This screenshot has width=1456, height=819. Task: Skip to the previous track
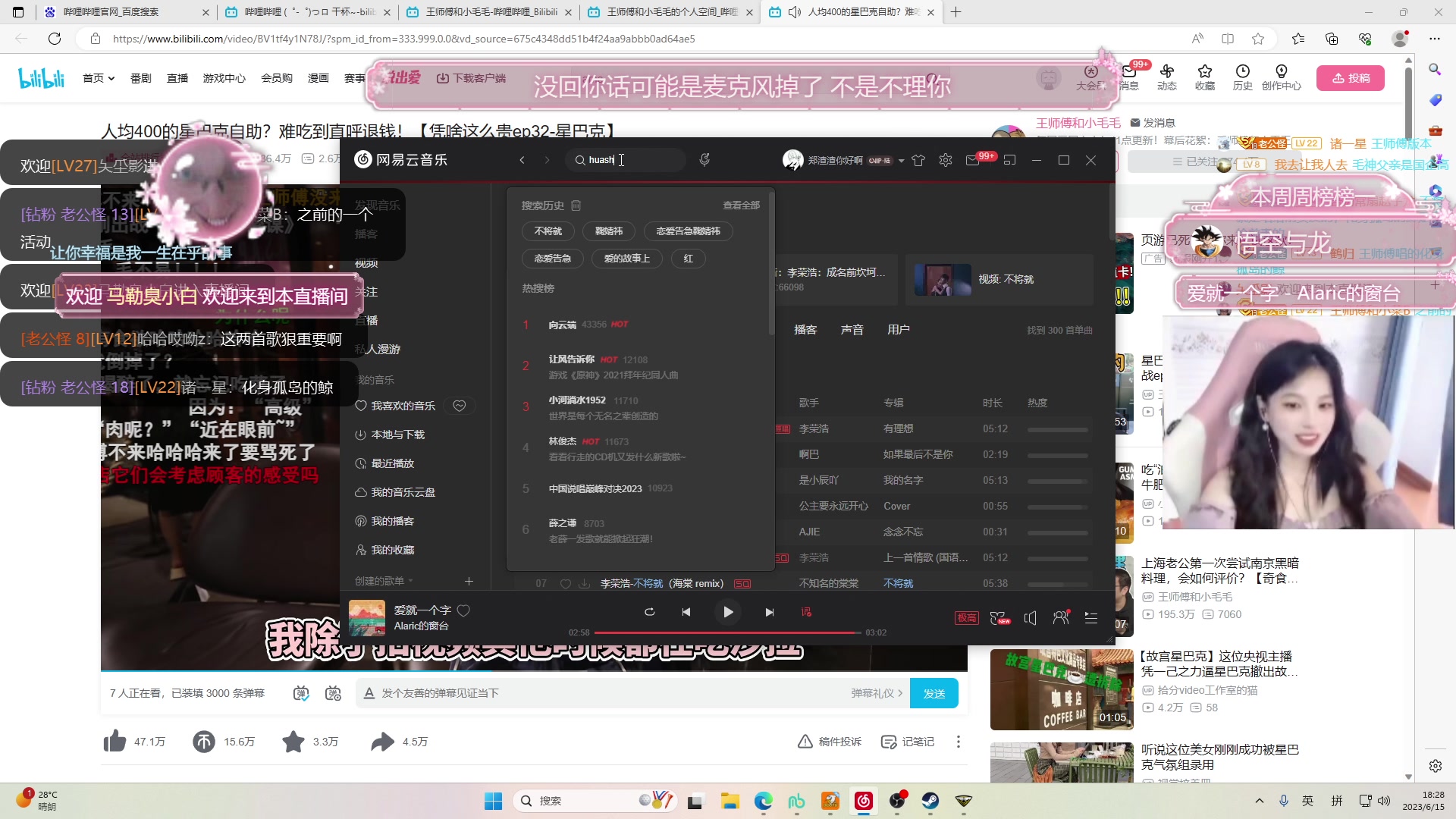pos(686,612)
